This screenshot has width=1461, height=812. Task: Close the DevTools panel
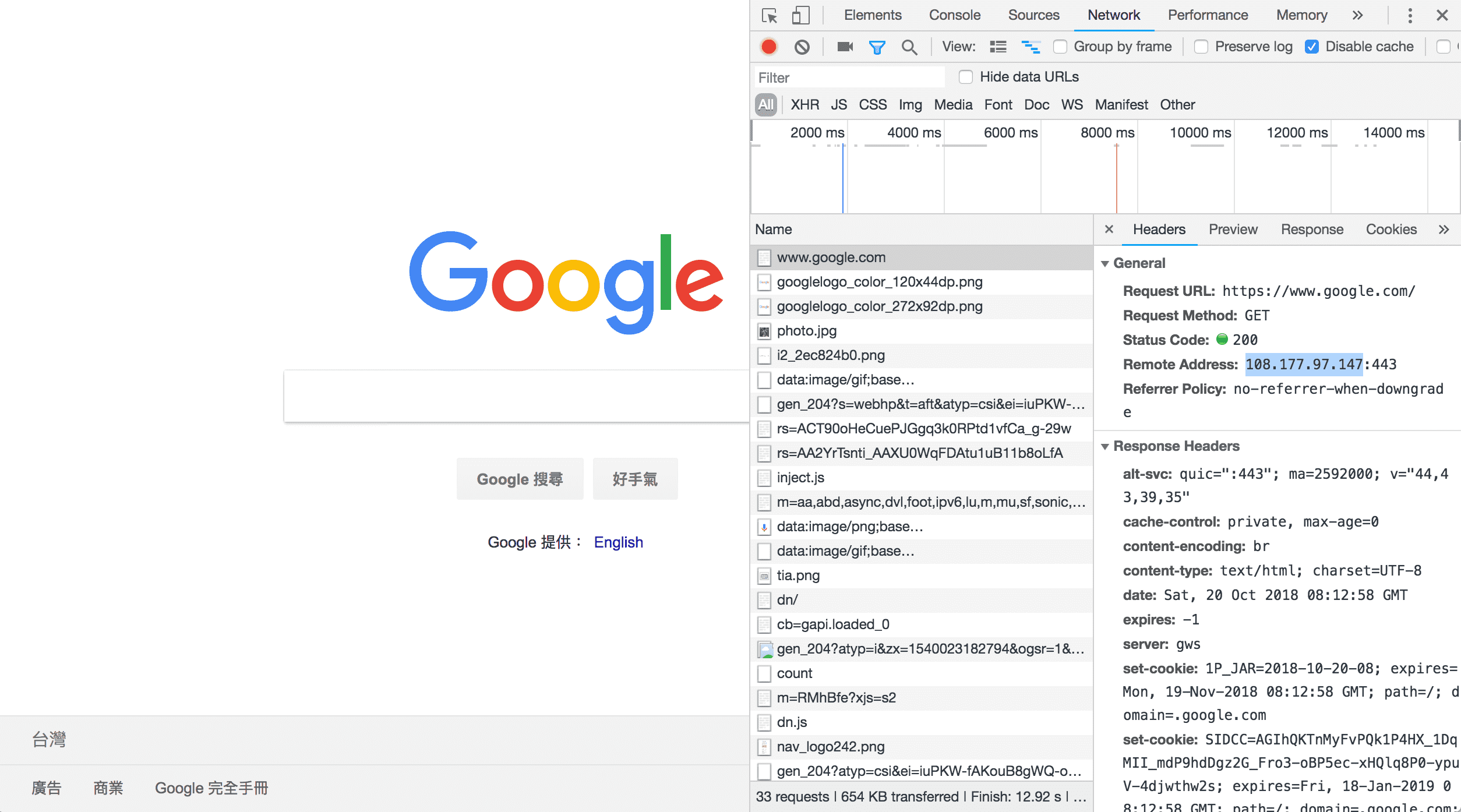point(1442,15)
